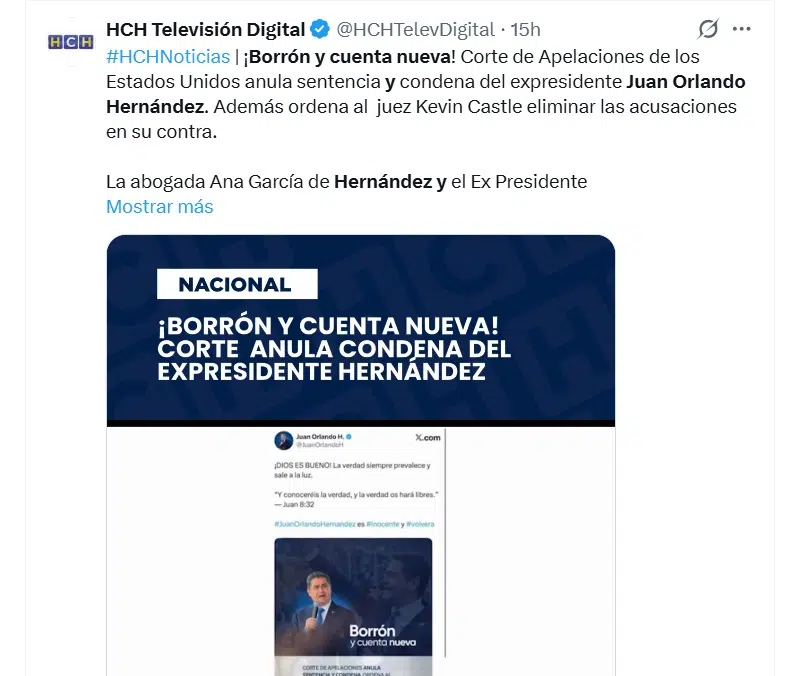Screen dimensions: 786x676
Task: Open the HCH Televisión Digital profile name
Action: coord(206,30)
